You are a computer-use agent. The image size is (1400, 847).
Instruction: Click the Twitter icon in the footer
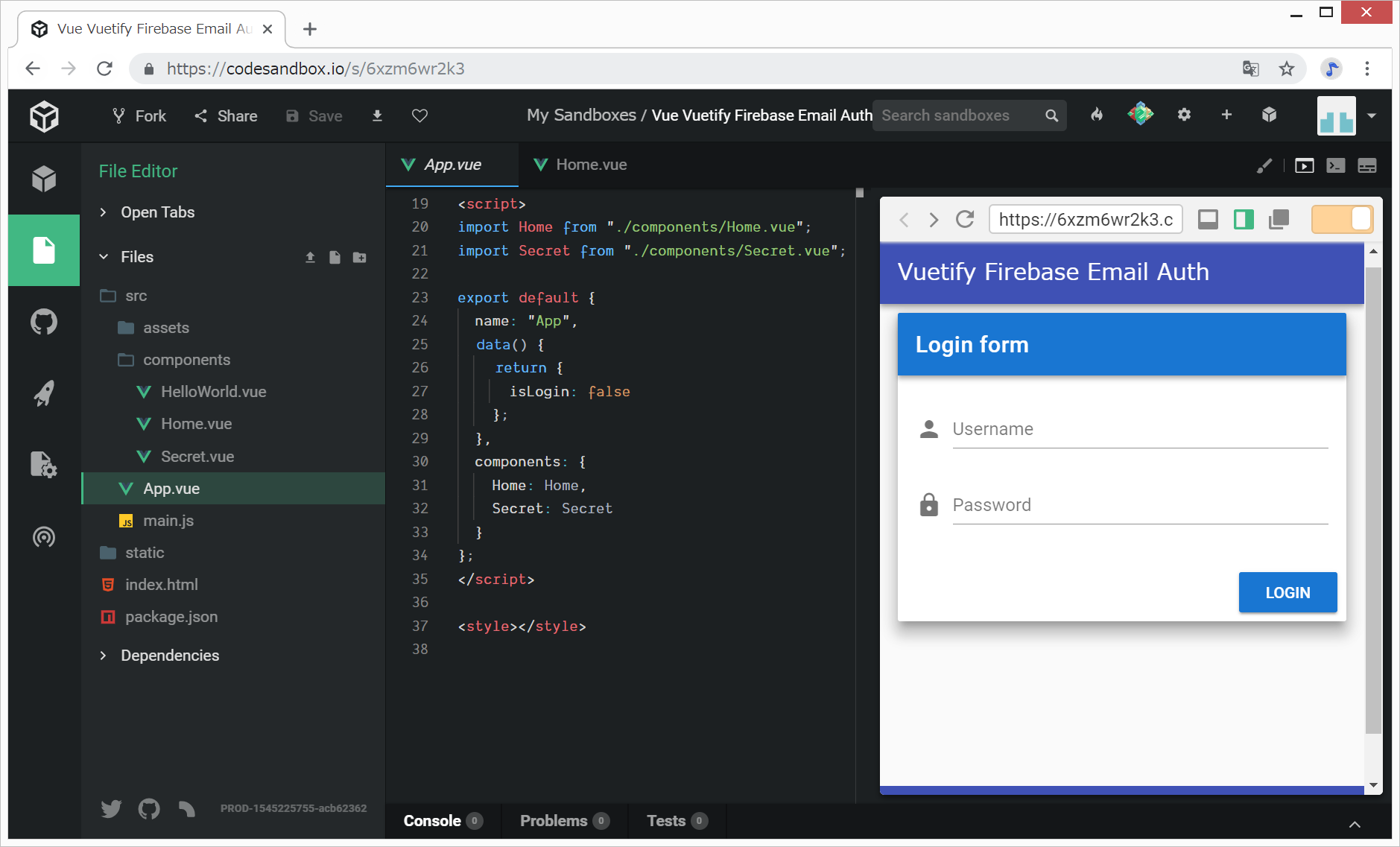point(111,808)
